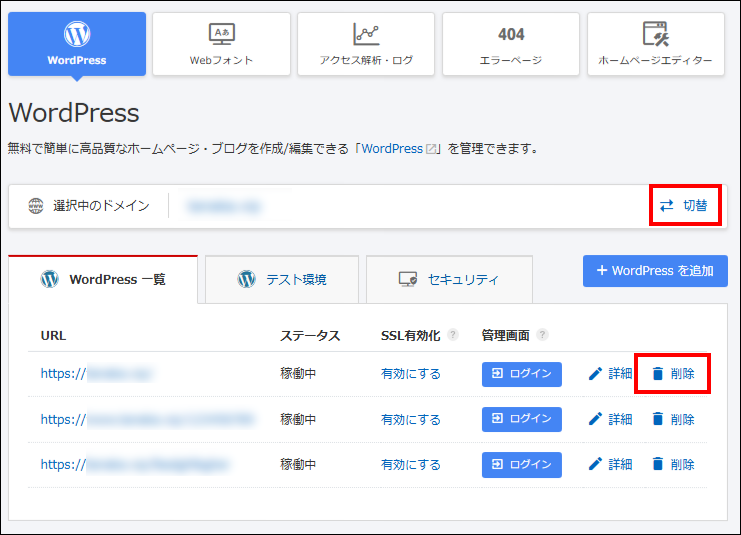Click the SSL有効化 column header text
This screenshot has width=741, height=535.
coord(410,336)
